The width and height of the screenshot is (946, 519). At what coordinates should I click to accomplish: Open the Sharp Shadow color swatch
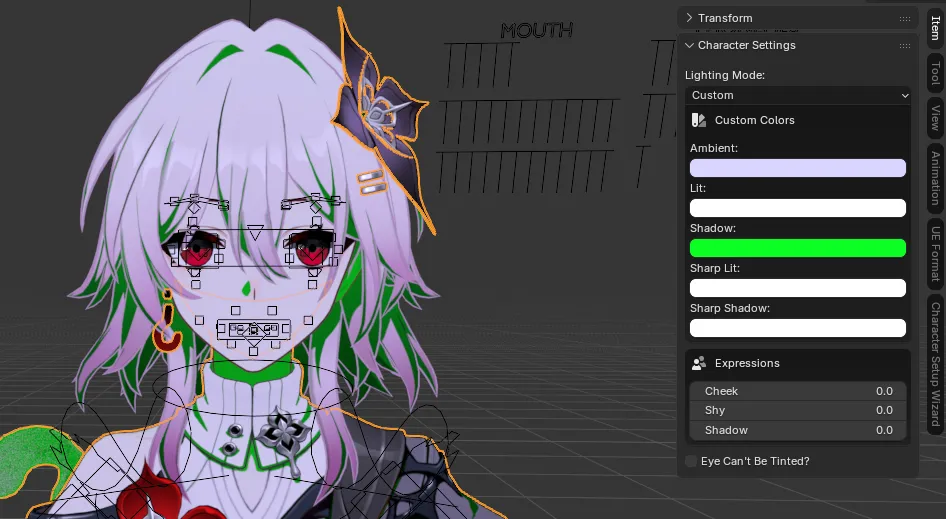tap(798, 328)
